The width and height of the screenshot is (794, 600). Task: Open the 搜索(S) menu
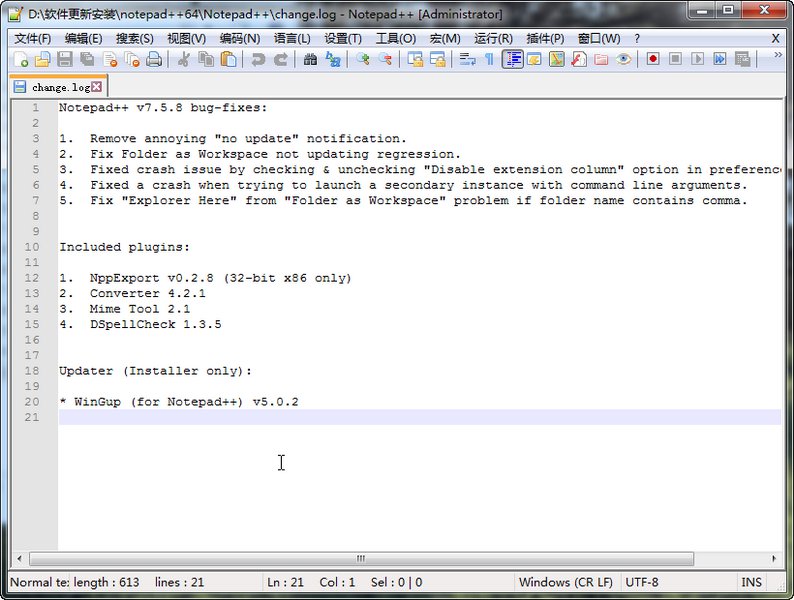click(135, 38)
